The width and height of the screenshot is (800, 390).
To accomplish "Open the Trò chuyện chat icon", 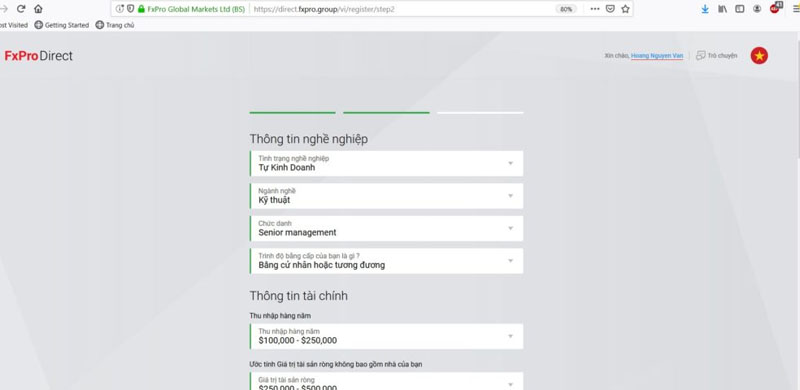I will pyautogui.click(x=701, y=55).
